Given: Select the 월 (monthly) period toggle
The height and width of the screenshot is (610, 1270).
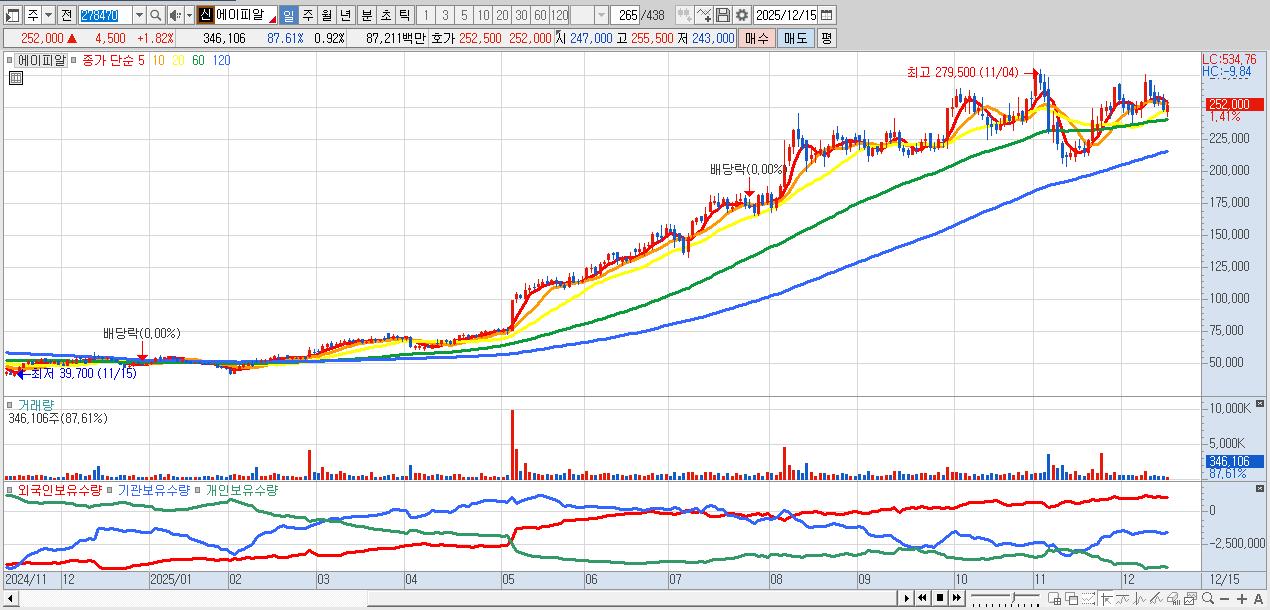Looking at the screenshot, I should 327,15.
